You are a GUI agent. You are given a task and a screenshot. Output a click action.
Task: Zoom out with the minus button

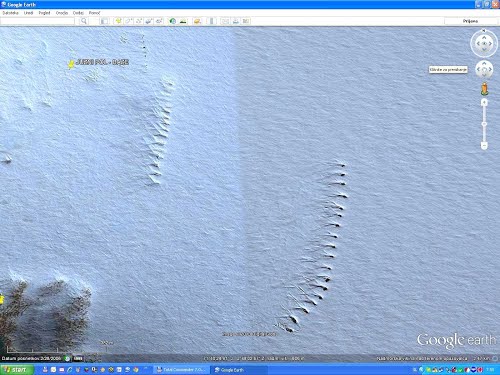(484, 146)
